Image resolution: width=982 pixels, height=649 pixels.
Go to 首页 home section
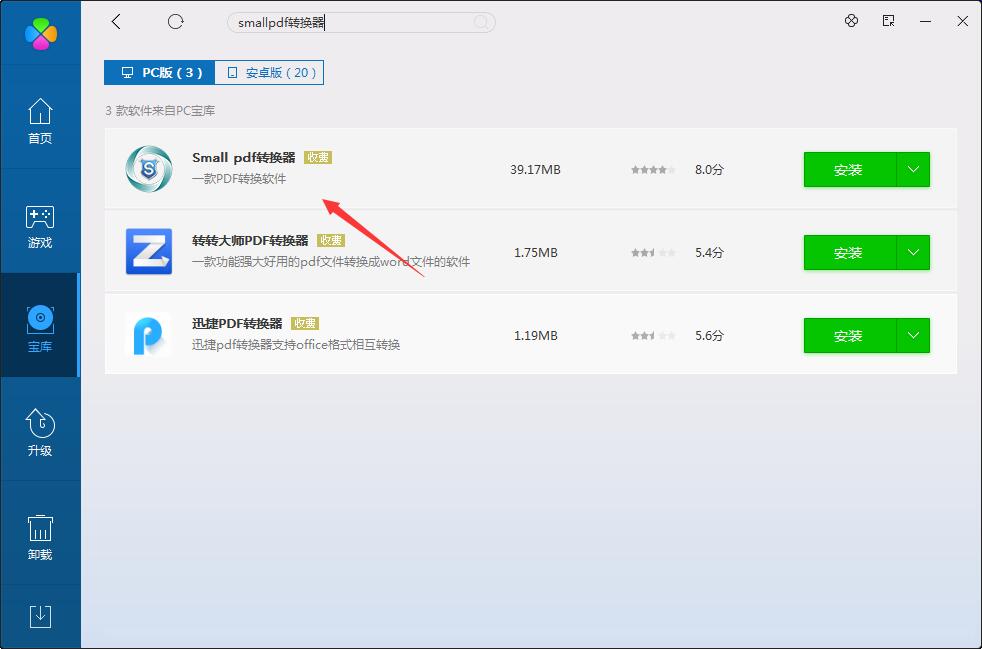[x=40, y=122]
